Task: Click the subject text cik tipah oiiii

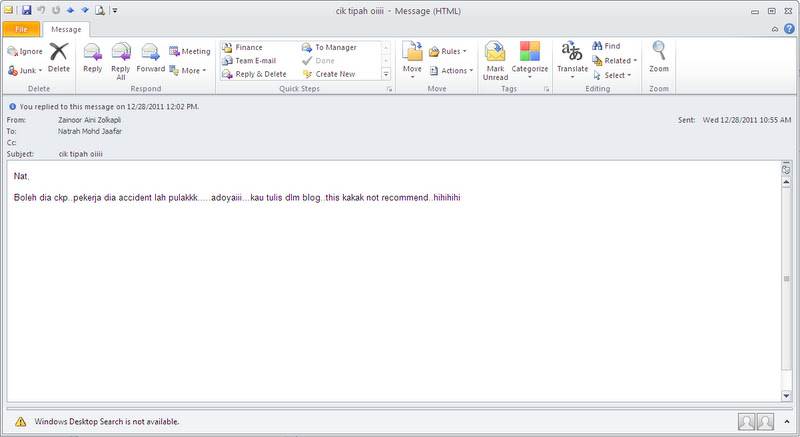Action: click(81, 153)
